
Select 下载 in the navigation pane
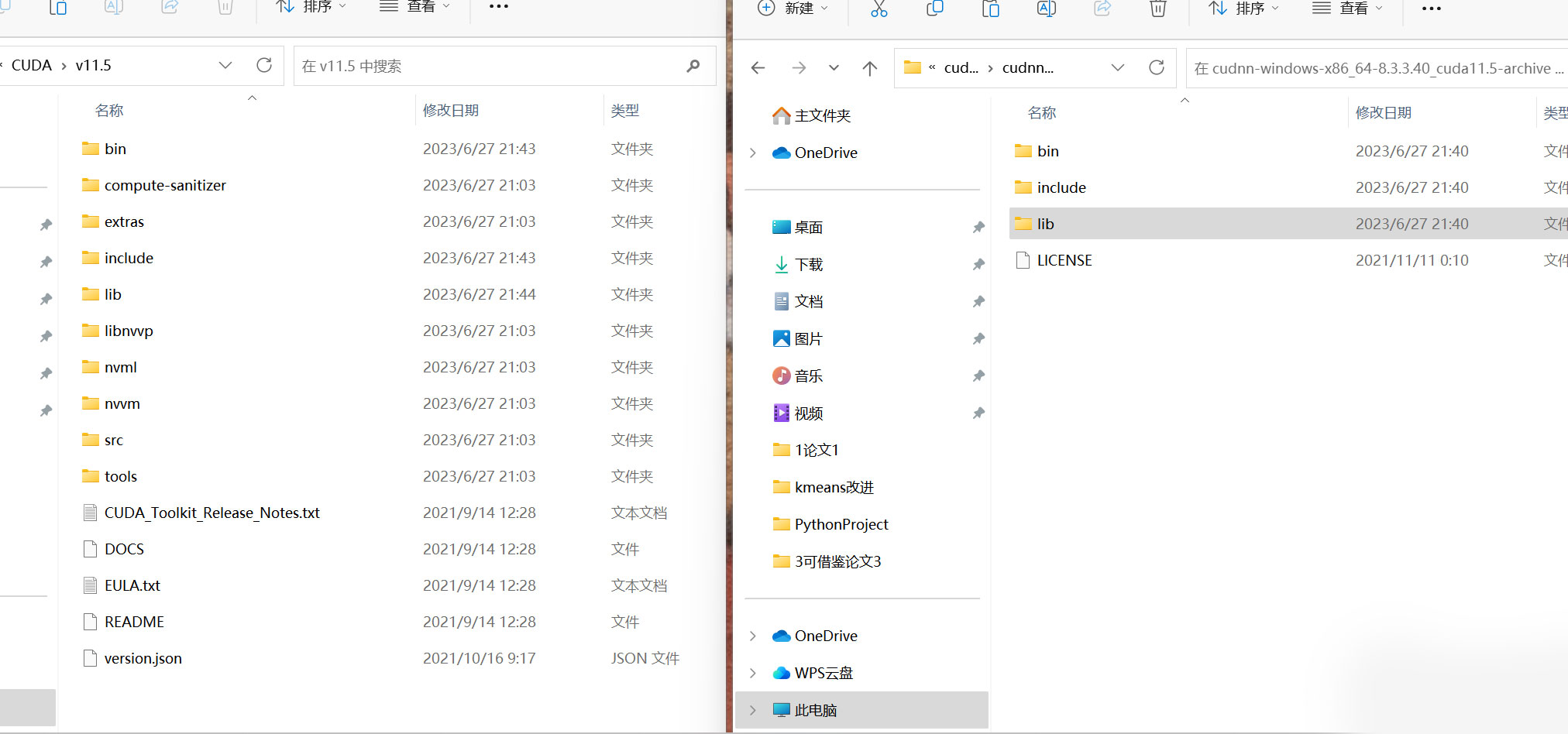click(809, 265)
